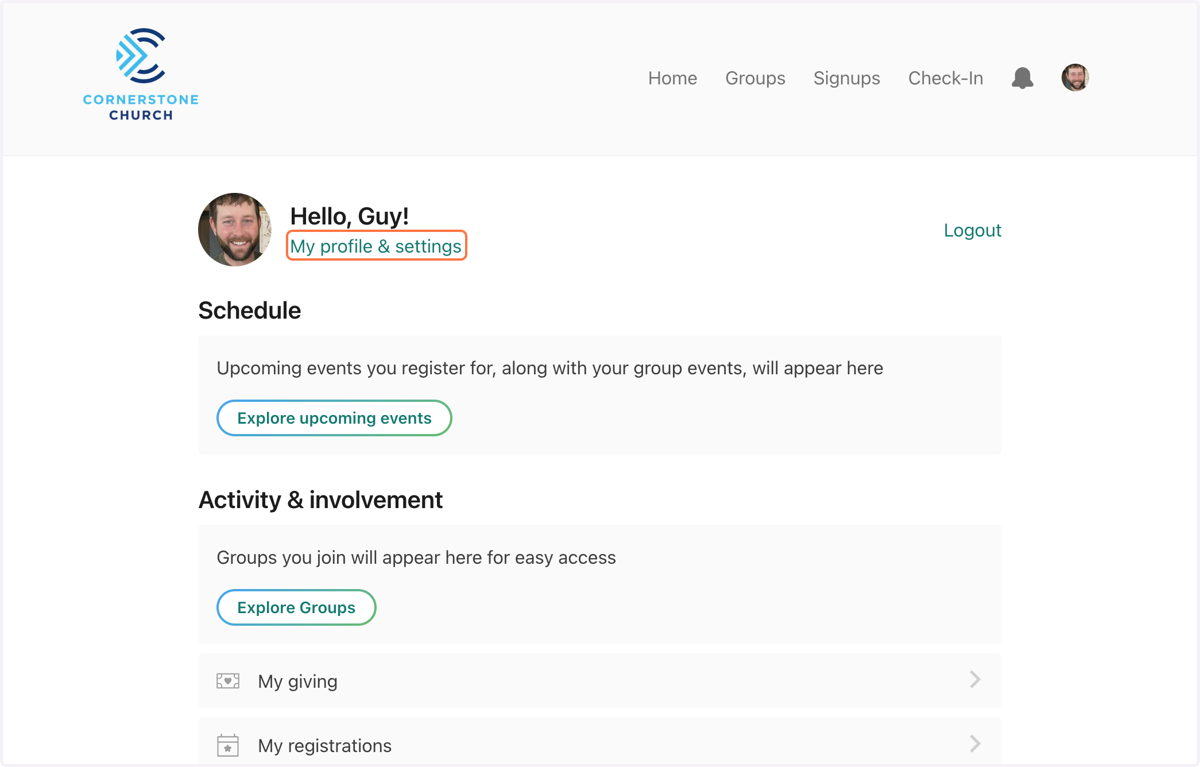1200x767 pixels.
Task: Click the large profile photo of Guy
Action: click(x=235, y=230)
